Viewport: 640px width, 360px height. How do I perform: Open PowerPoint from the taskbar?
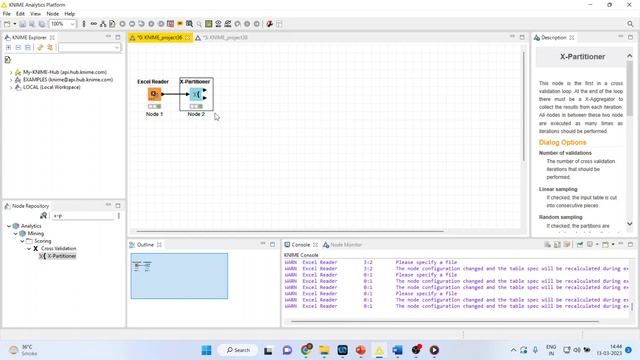pyautogui.click(x=361, y=350)
